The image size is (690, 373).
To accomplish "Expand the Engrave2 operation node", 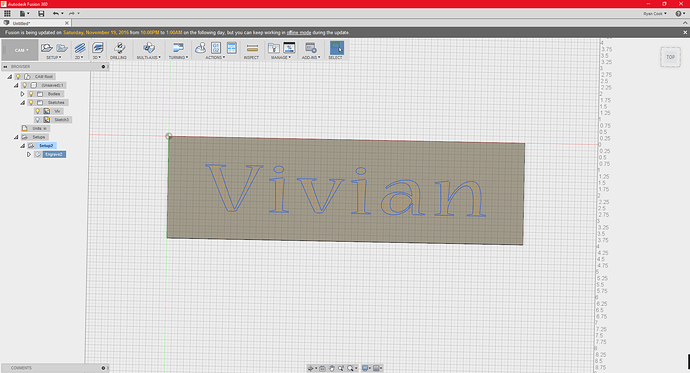I will click(29, 154).
